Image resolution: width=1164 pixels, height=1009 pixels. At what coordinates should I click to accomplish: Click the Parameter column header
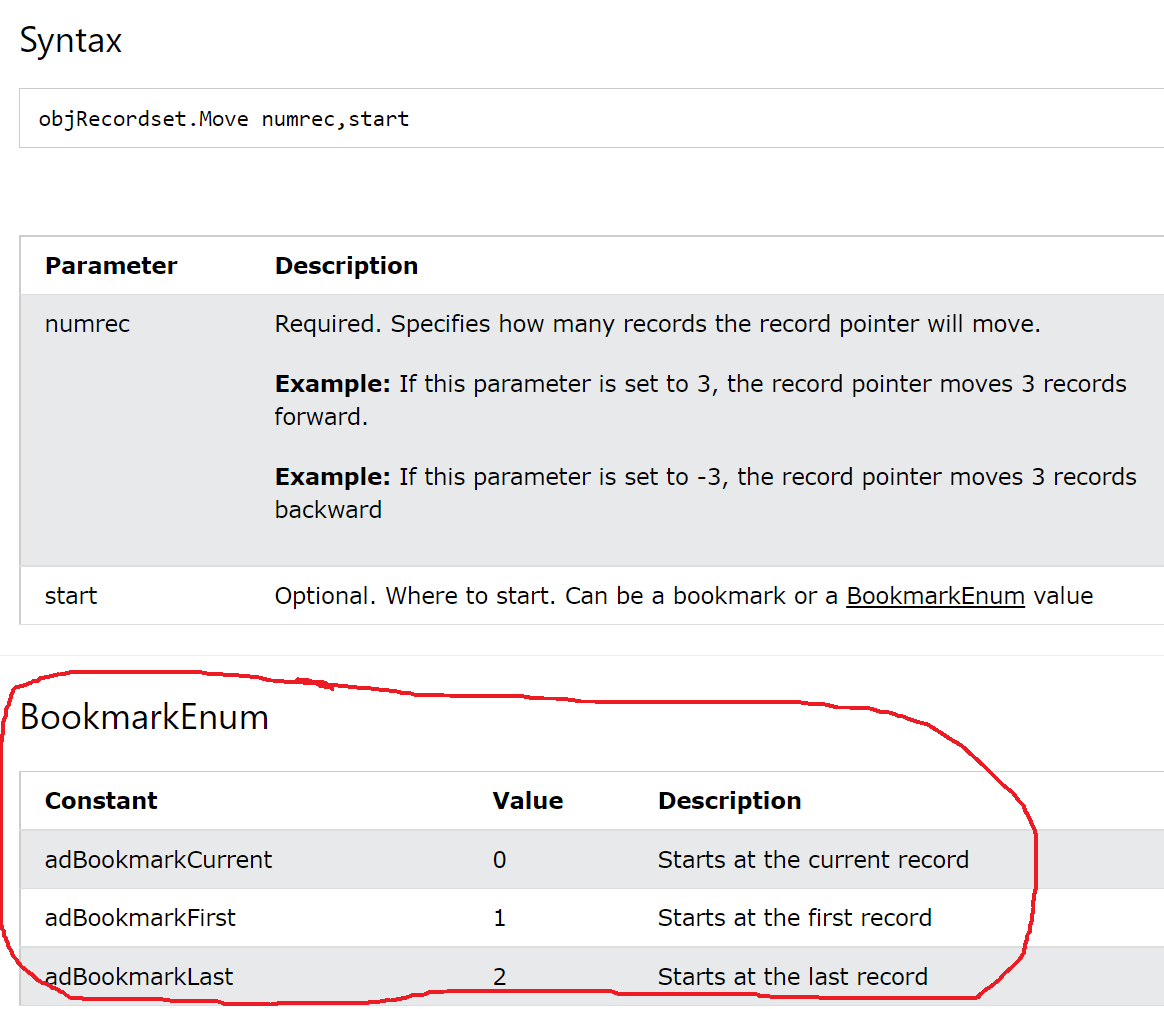pos(111,266)
